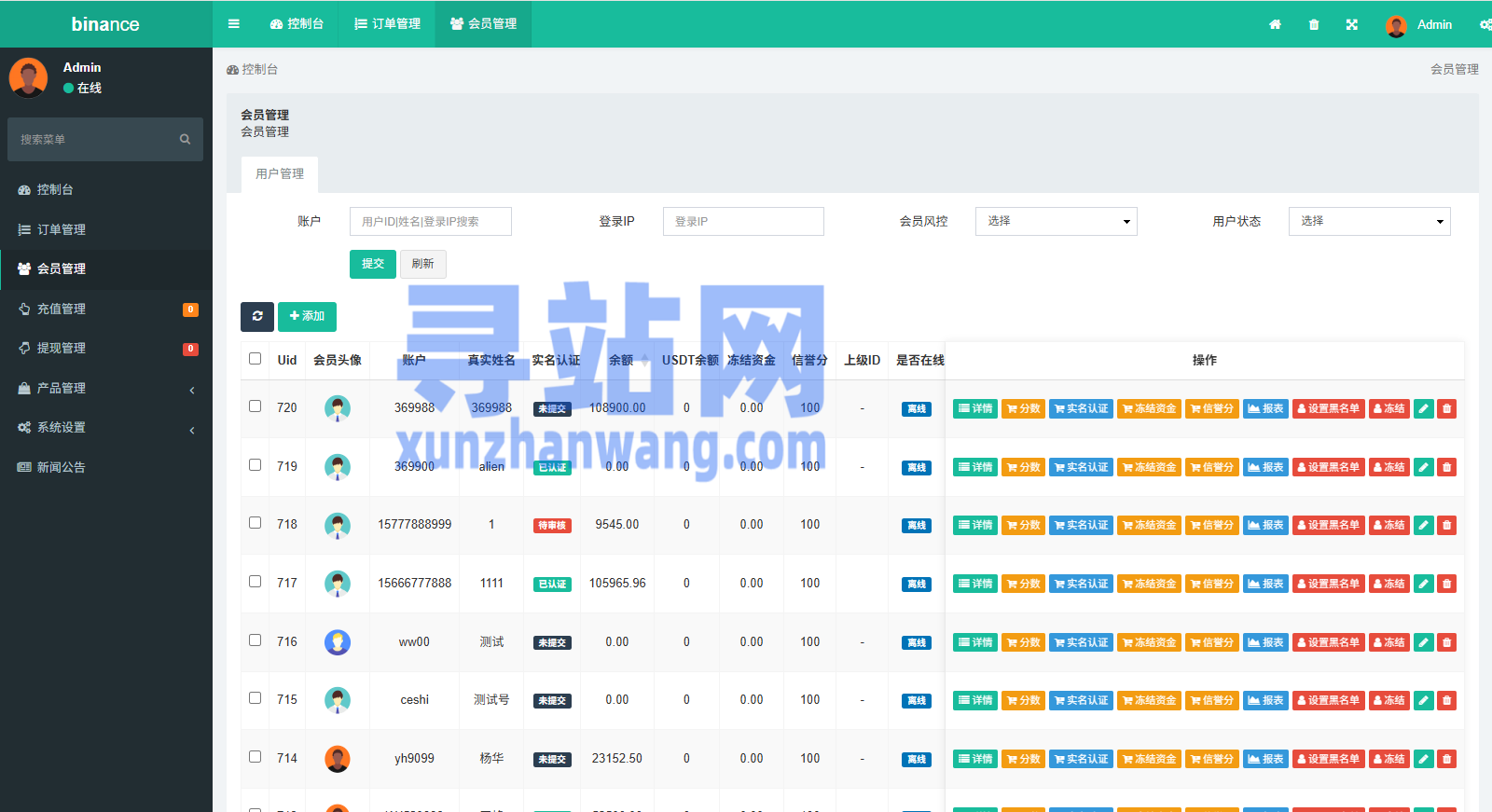
Task: Open 订单管理 in top navigation
Action: [x=388, y=24]
